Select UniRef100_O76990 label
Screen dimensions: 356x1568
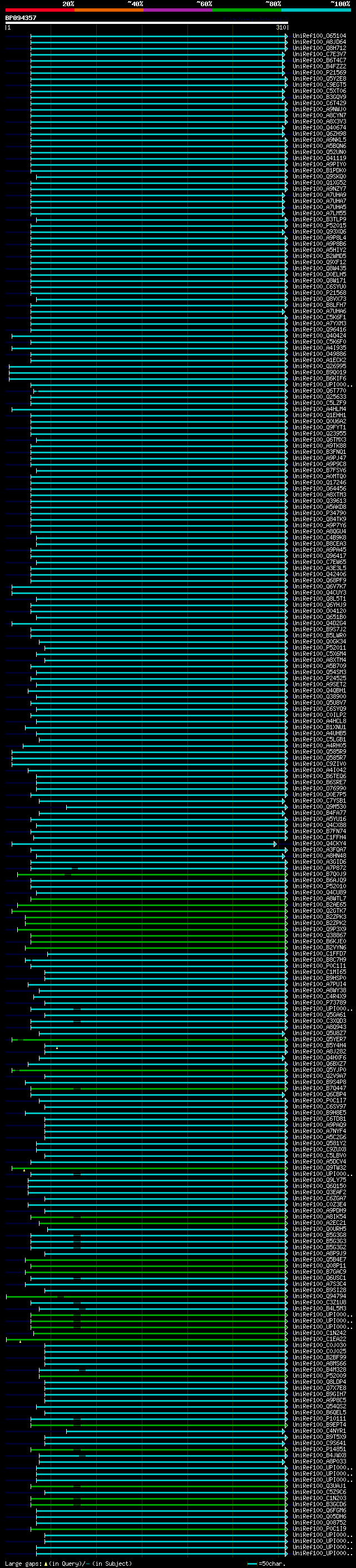click(x=319, y=788)
